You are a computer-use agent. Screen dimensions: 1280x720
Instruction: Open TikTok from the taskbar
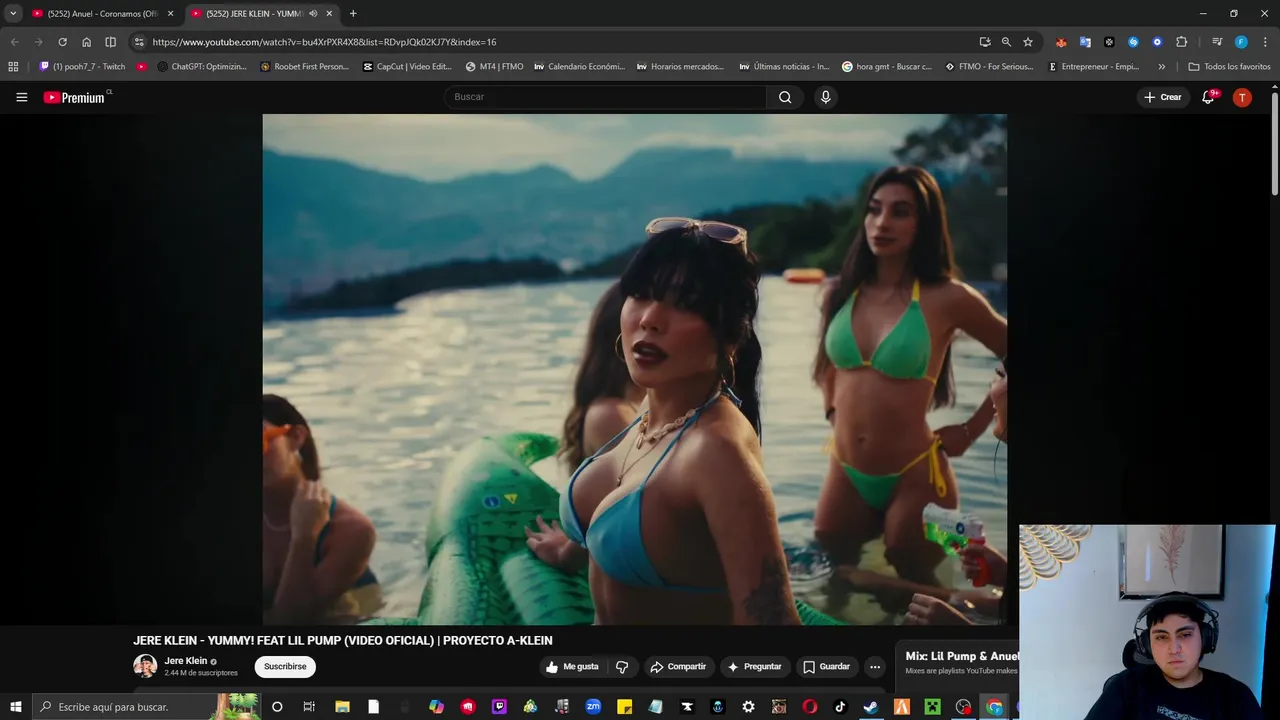pyautogui.click(x=840, y=707)
